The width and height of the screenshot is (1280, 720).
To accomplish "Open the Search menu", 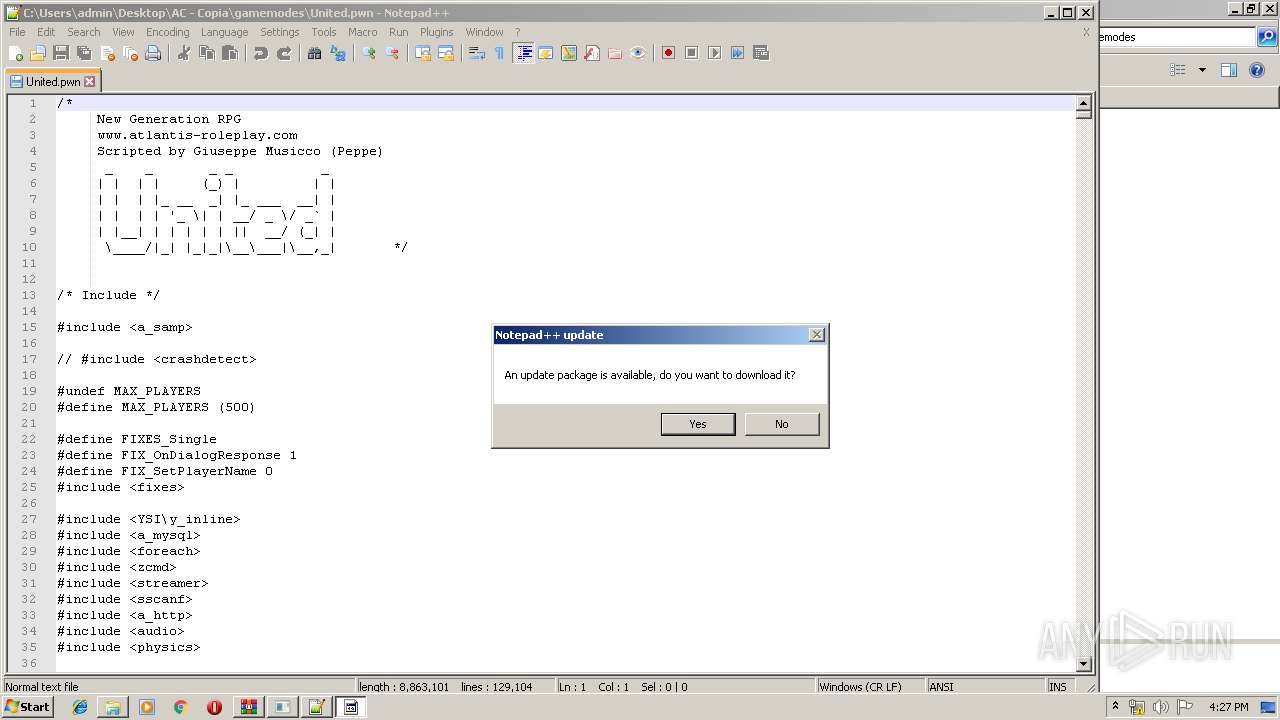I will point(84,32).
